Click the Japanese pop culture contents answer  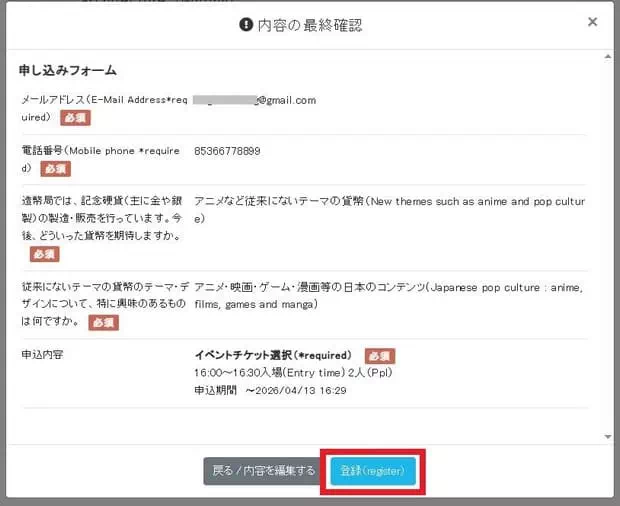[388, 295]
